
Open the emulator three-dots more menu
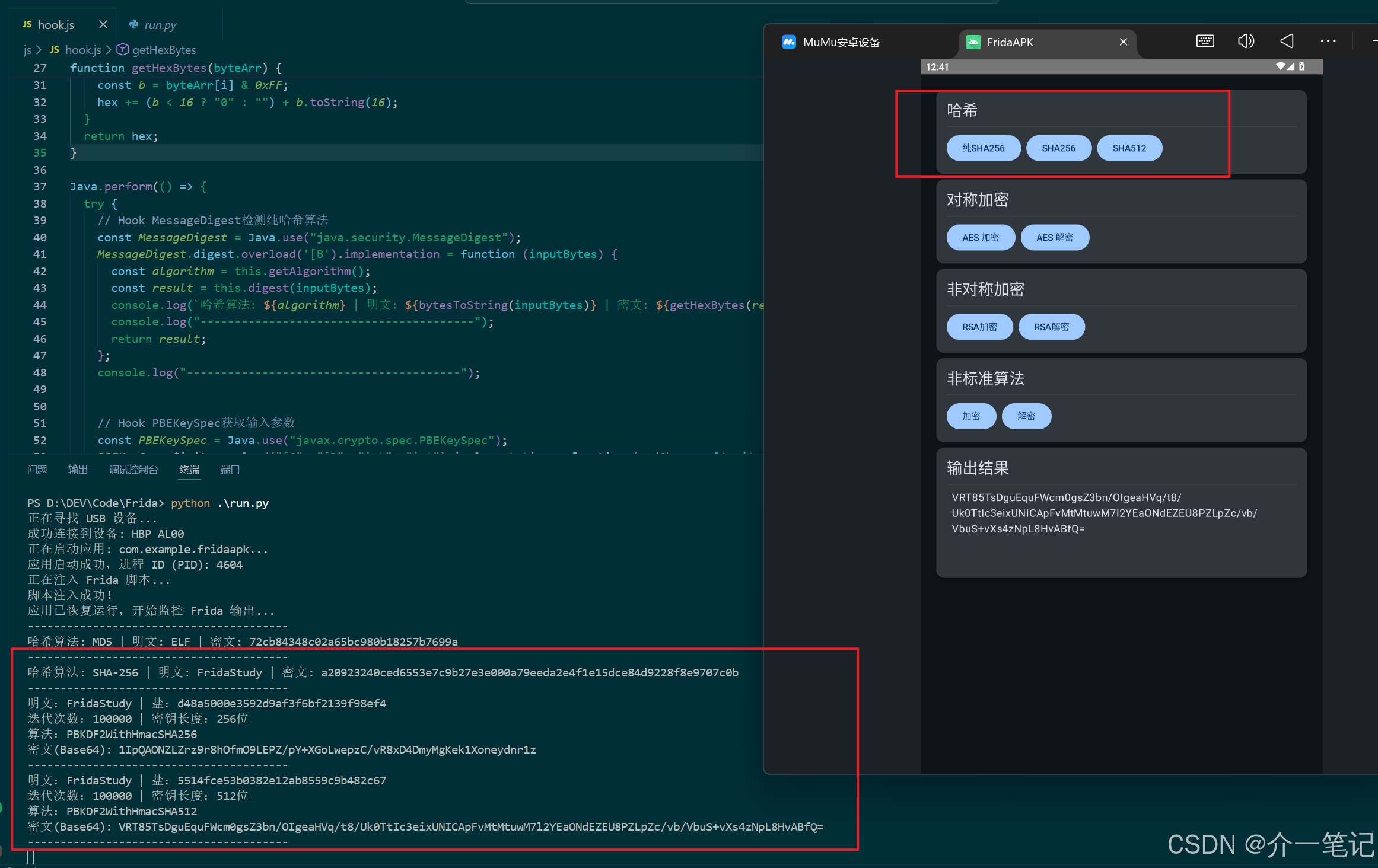[x=1328, y=41]
